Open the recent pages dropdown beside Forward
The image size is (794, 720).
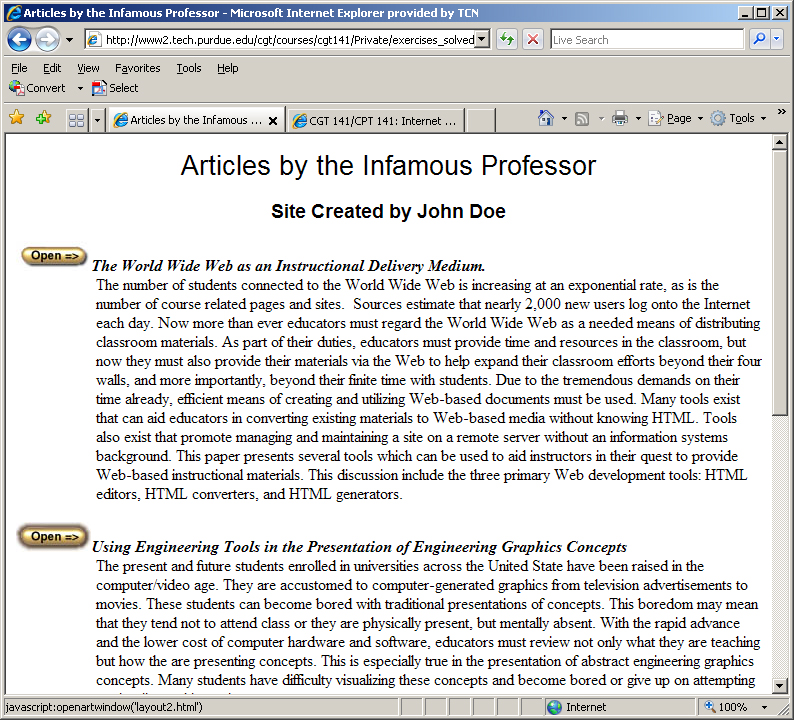[69, 39]
